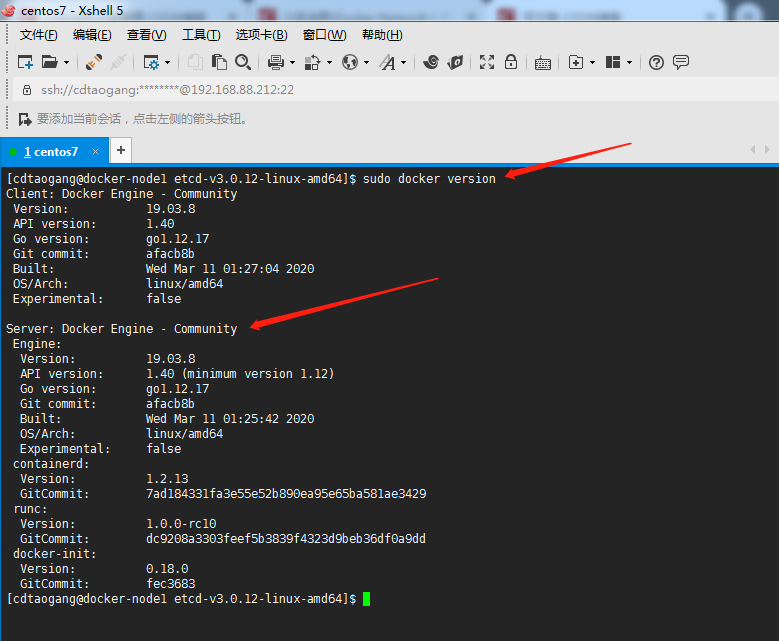
Task: Click the Open session folder icon
Action: coord(50,62)
